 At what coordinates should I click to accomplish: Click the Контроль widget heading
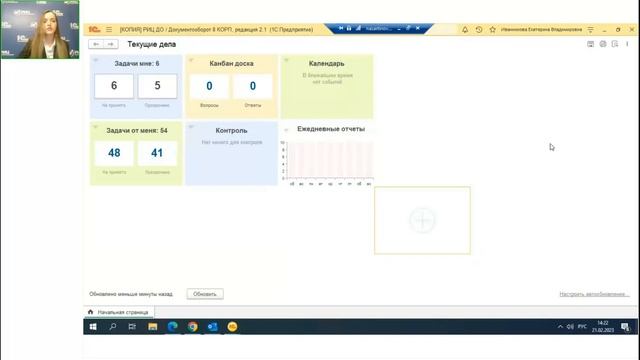coord(231,131)
